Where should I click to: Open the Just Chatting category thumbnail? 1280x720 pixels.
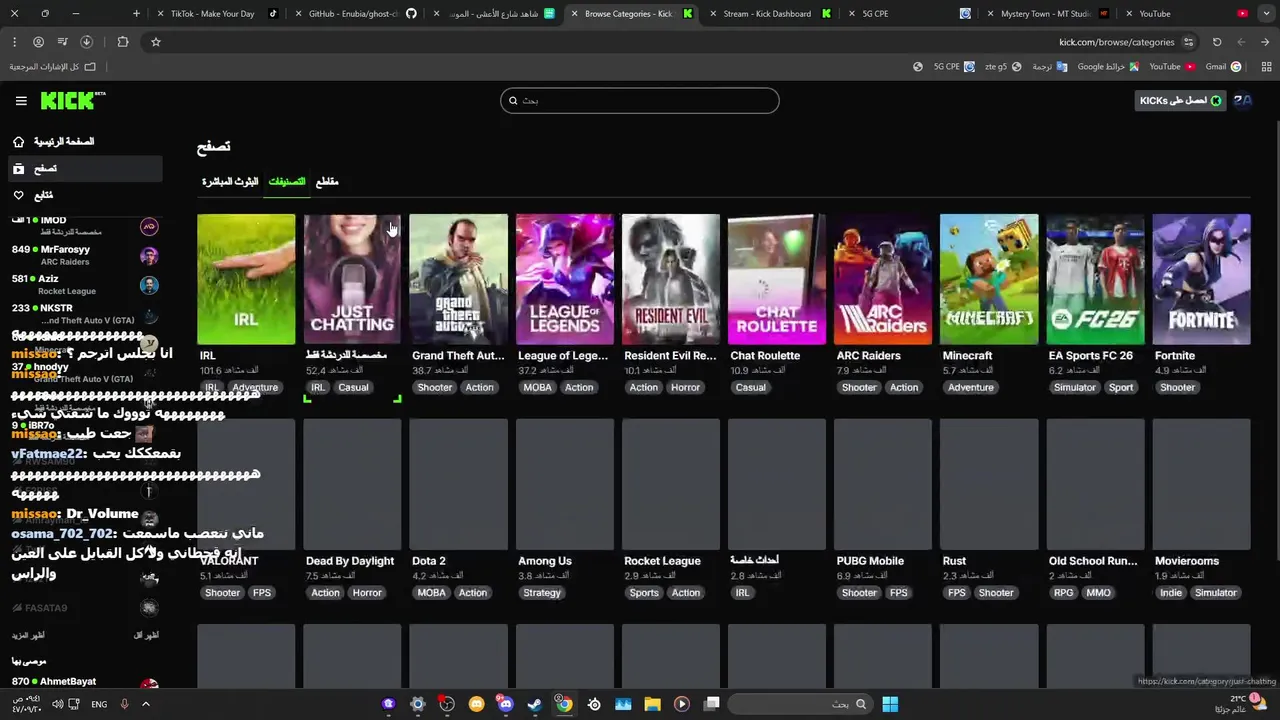352,279
